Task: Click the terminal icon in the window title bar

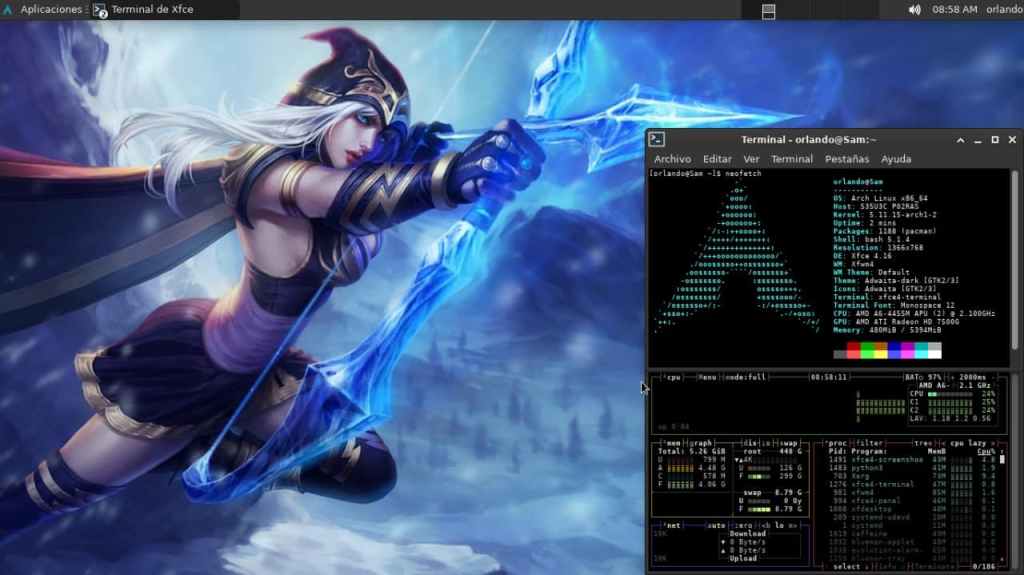Action: (657, 140)
